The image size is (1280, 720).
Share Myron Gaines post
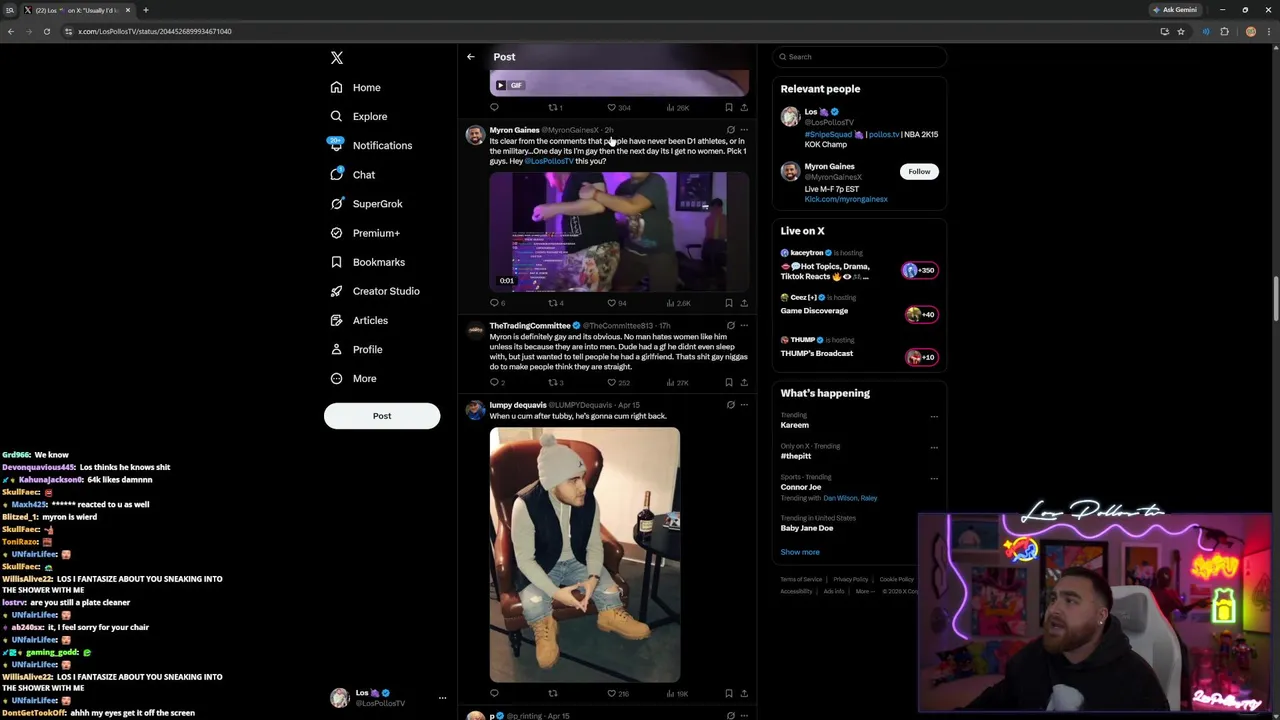[x=744, y=303]
